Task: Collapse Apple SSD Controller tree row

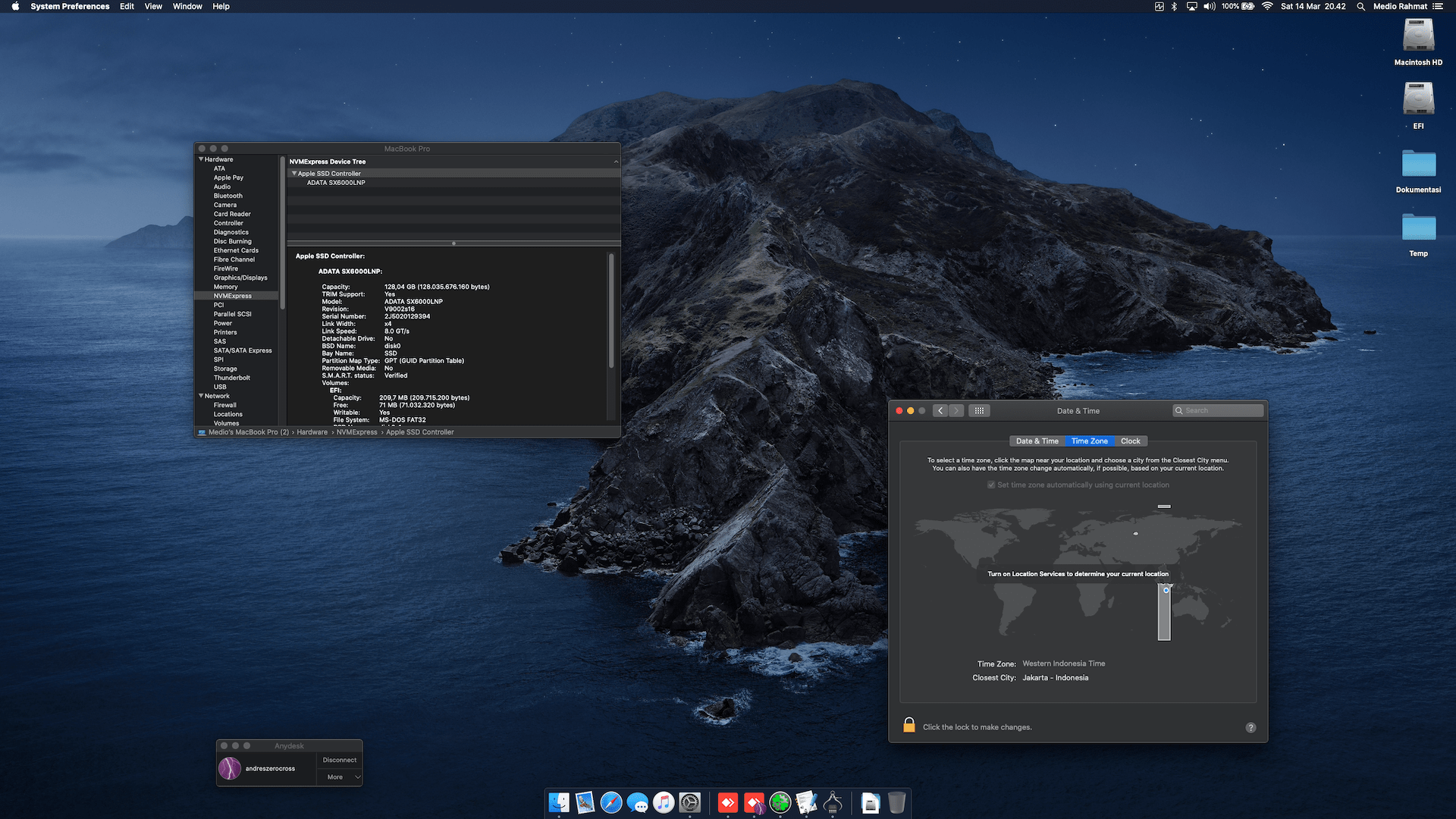Action: tap(294, 174)
